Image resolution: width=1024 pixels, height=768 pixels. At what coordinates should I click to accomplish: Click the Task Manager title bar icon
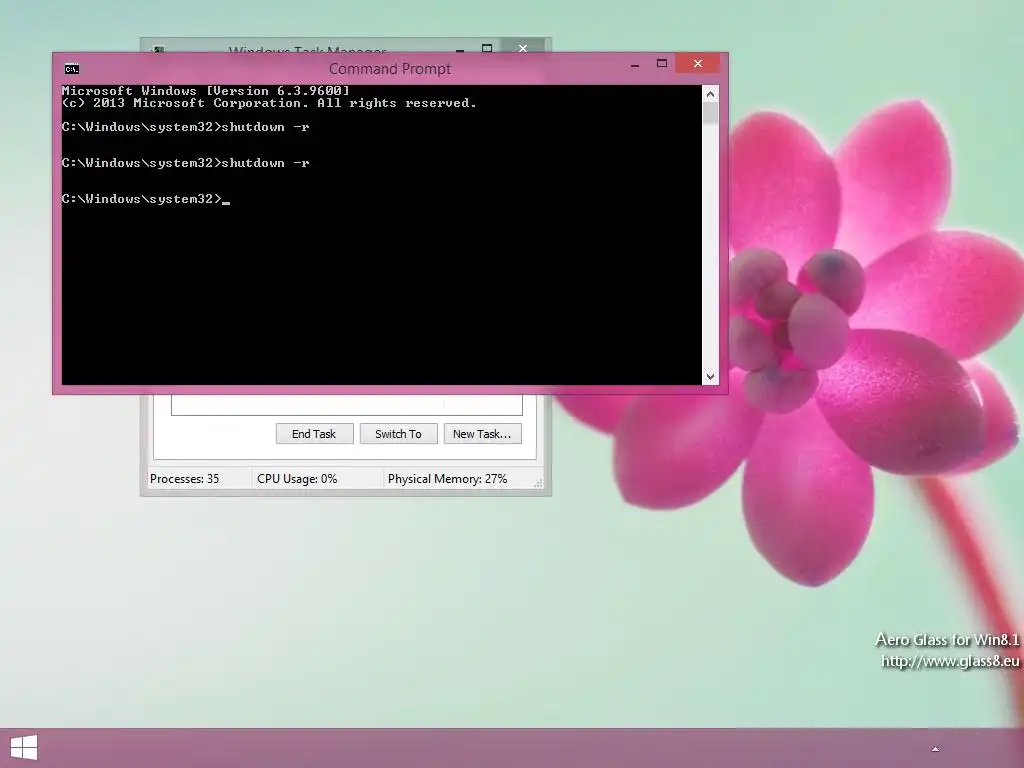(158, 49)
